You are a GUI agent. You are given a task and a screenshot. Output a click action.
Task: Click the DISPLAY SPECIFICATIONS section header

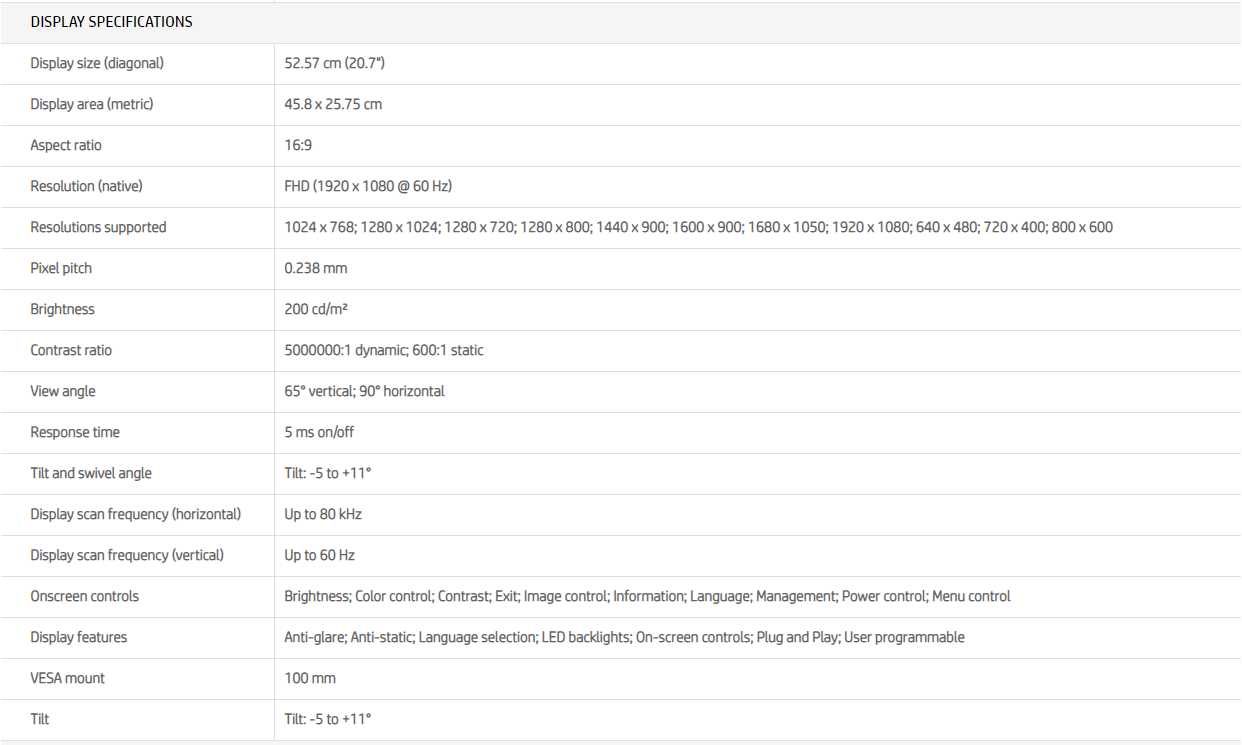(111, 22)
